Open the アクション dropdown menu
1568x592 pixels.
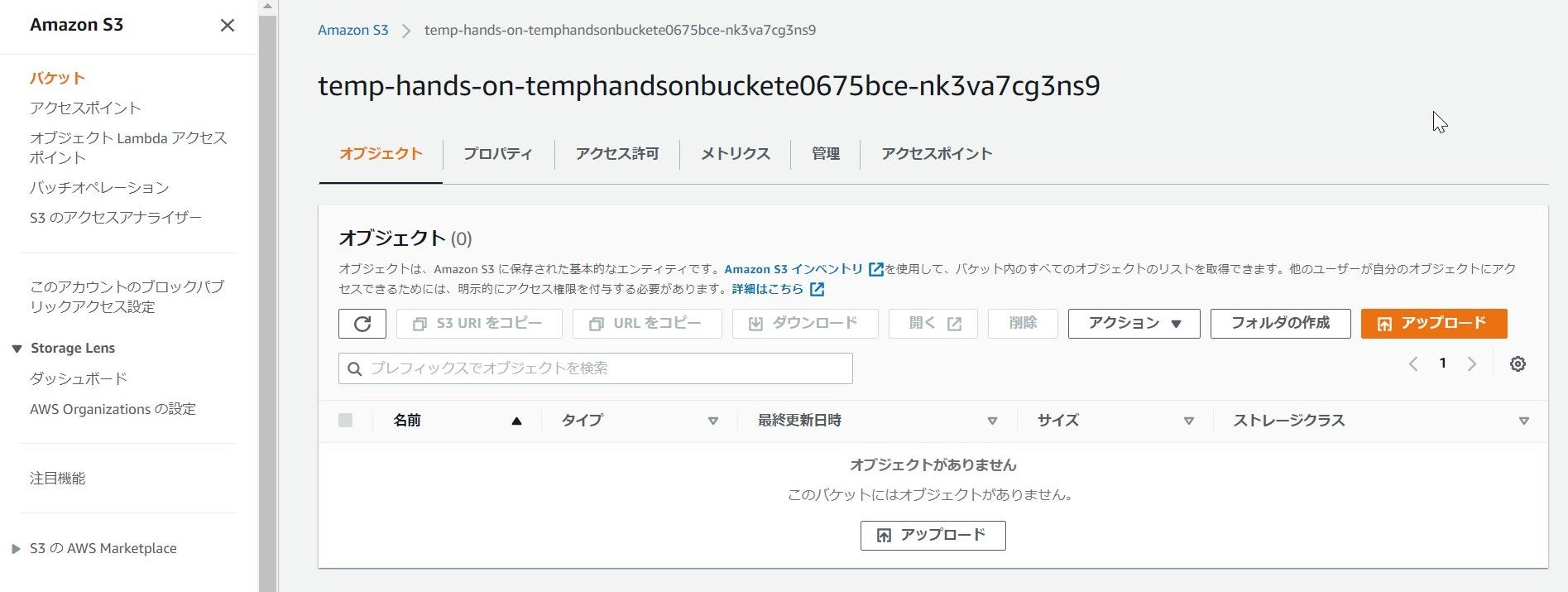(1134, 324)
